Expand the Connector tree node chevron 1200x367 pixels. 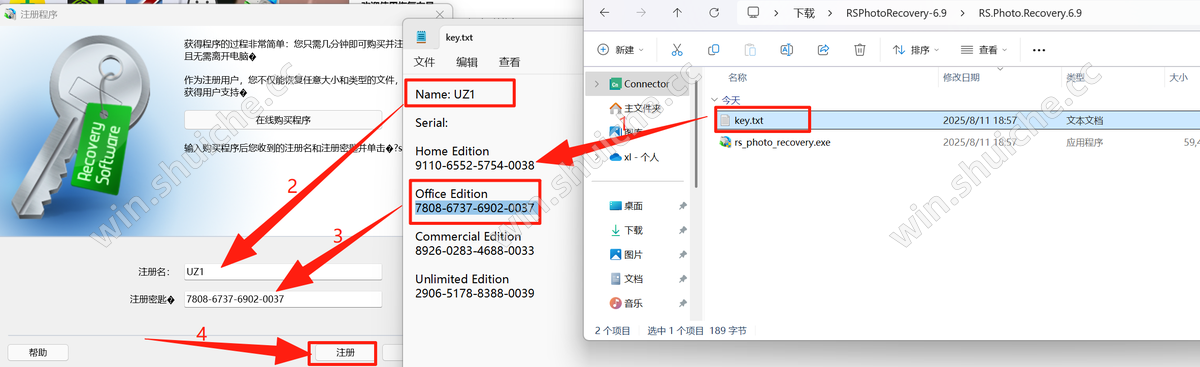tap(596, 84)
